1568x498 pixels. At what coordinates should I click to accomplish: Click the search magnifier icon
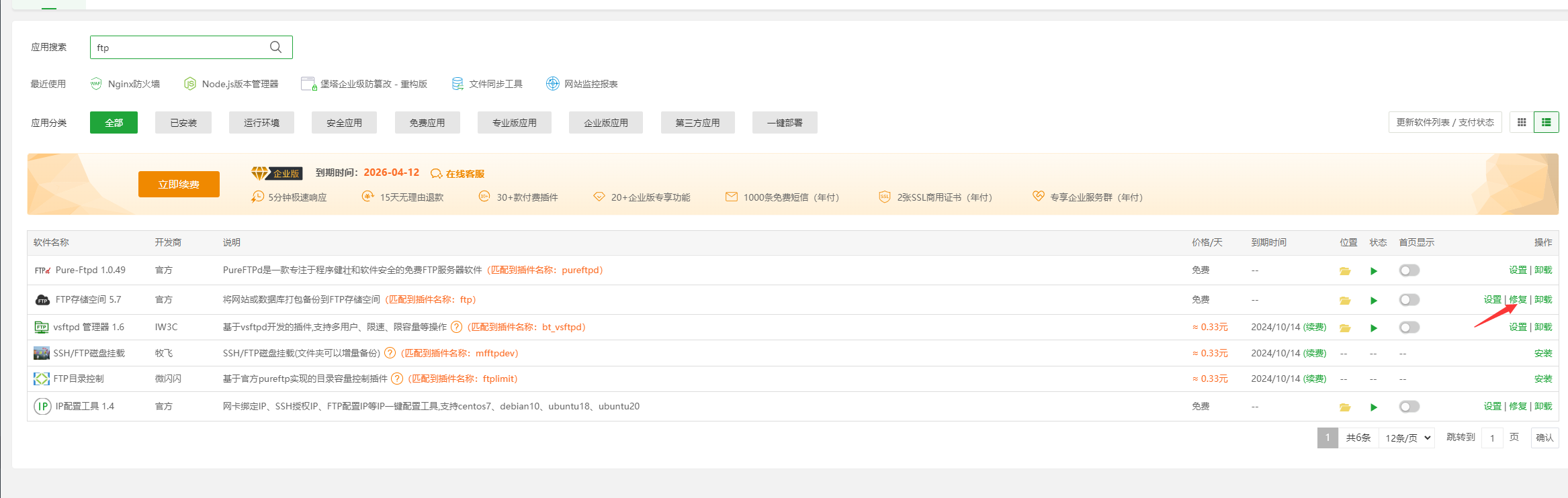pyautogui.click(x=275, y=47)
